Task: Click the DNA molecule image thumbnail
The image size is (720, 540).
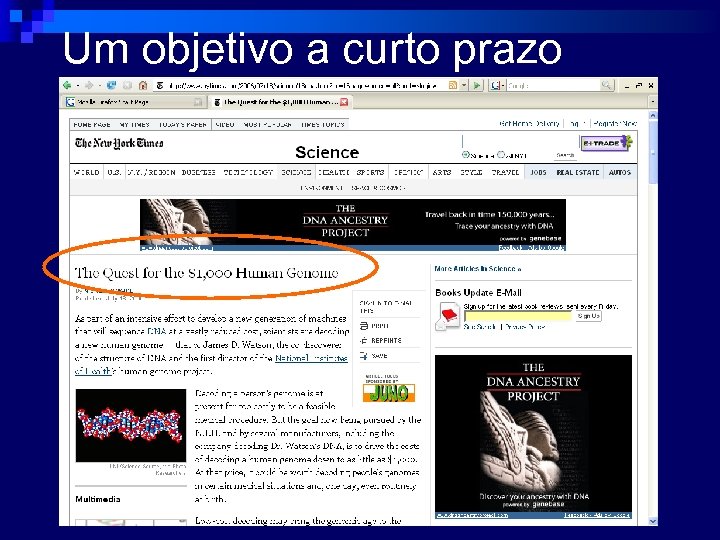Action: click(x=131, y=425)
